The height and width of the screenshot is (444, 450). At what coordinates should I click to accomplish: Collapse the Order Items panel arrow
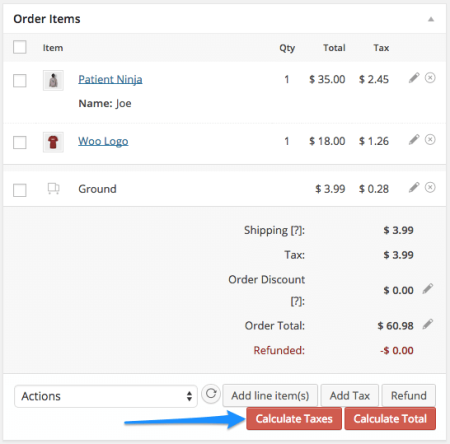pyautogui.click(x=431, y=19)
